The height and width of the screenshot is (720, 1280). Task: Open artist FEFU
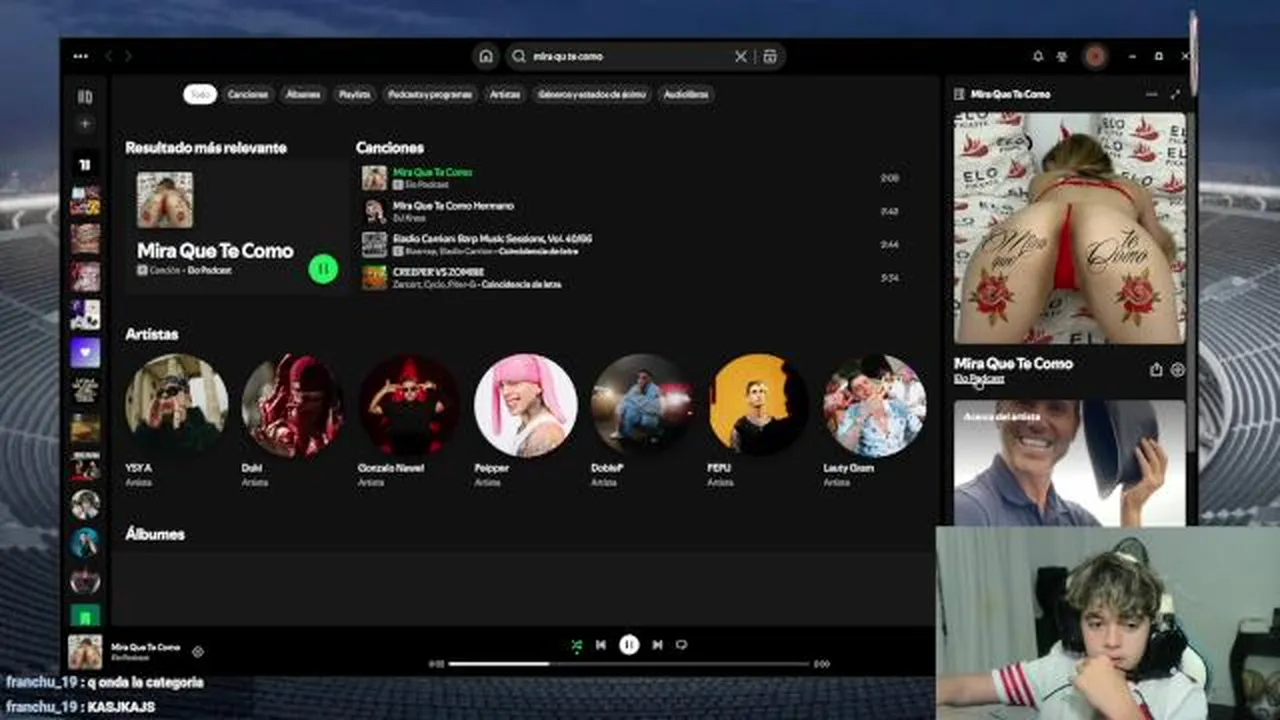tap(758, 405)
